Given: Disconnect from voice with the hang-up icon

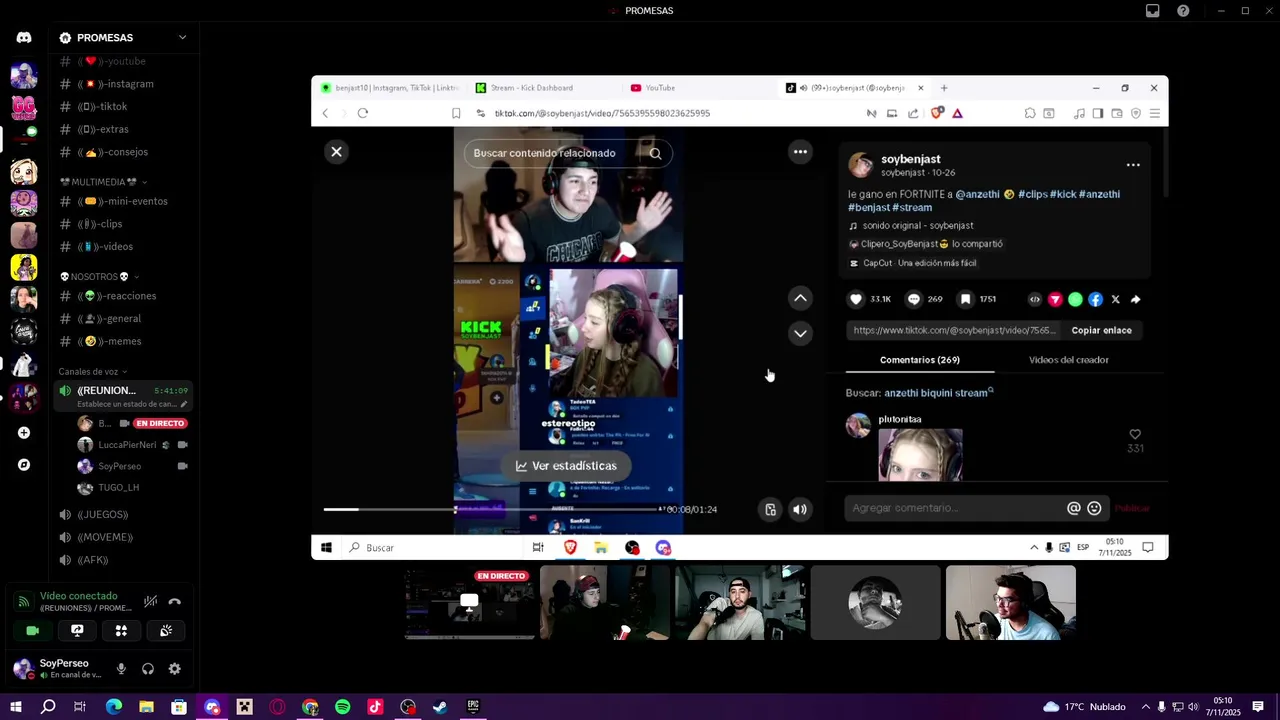Looking at the screenshot, I should (x=175, y=602).
